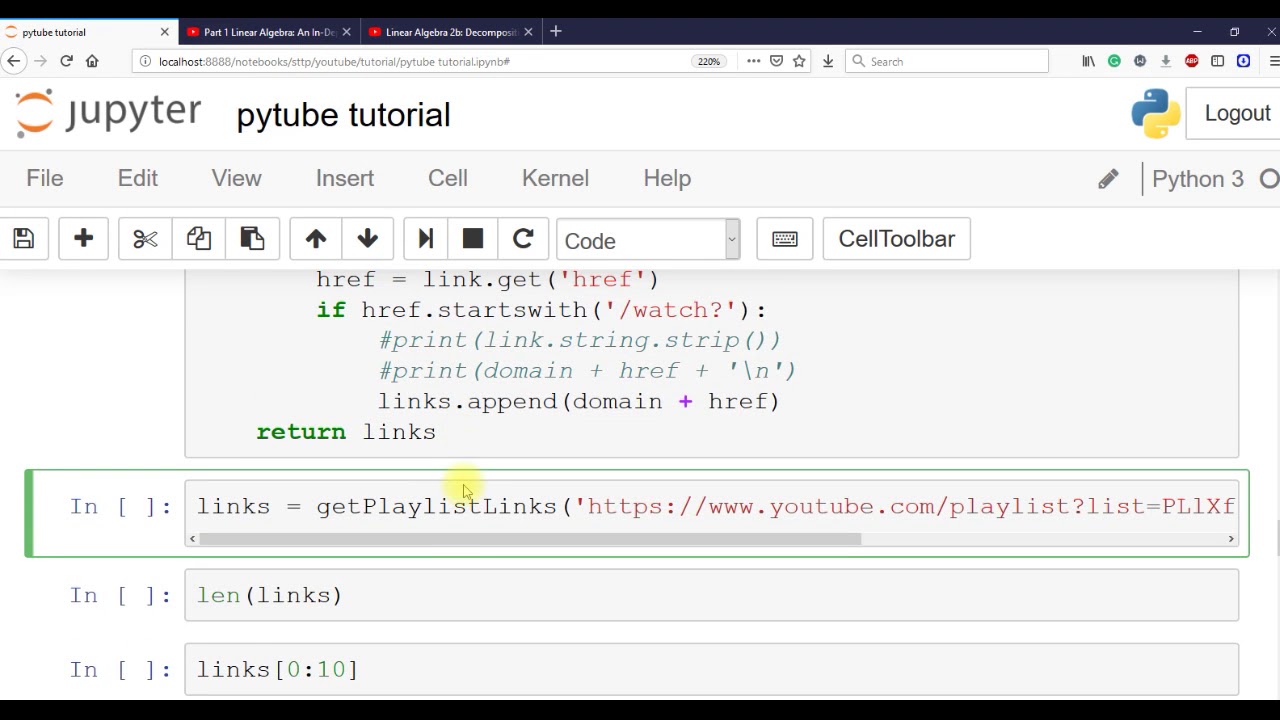Screen dimensions: 1280x720
Task: Click the horizontal scrollbar in getPlaylistLinks cell
Action: (530, 539)
